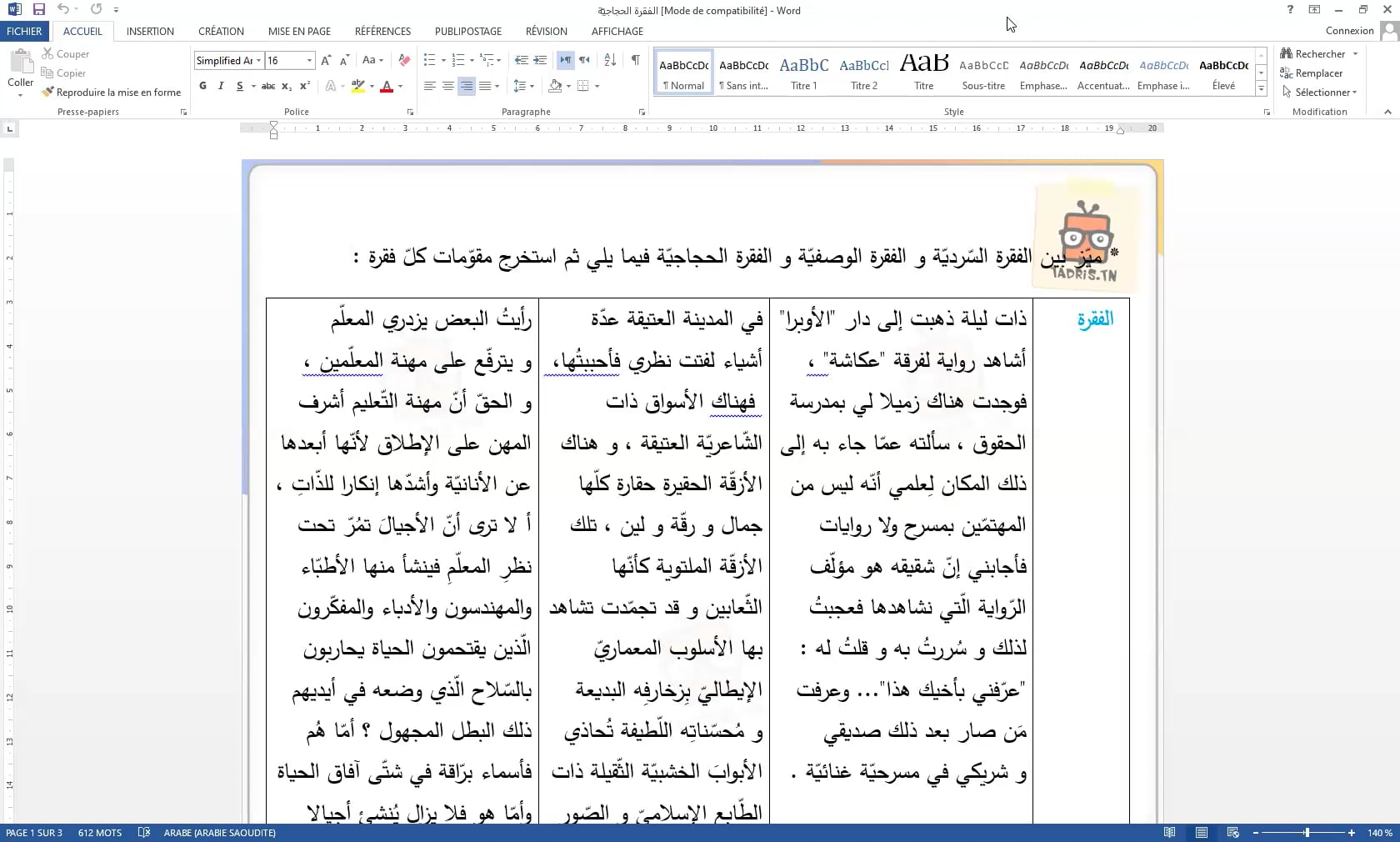The image size is (1400, 842).
Task: Set left-to-right text direction
Action: pyautogui.click(x=566, y=60)
